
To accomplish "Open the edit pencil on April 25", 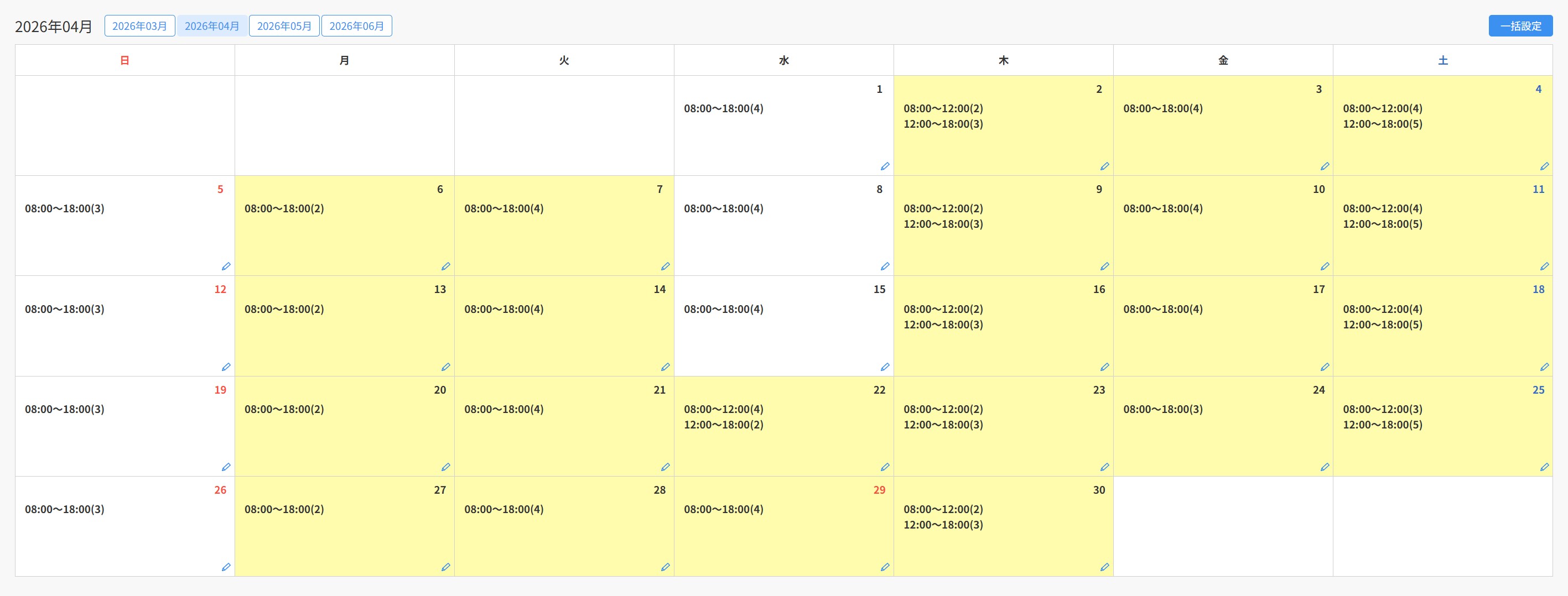I will click(x=1544, y=467).
